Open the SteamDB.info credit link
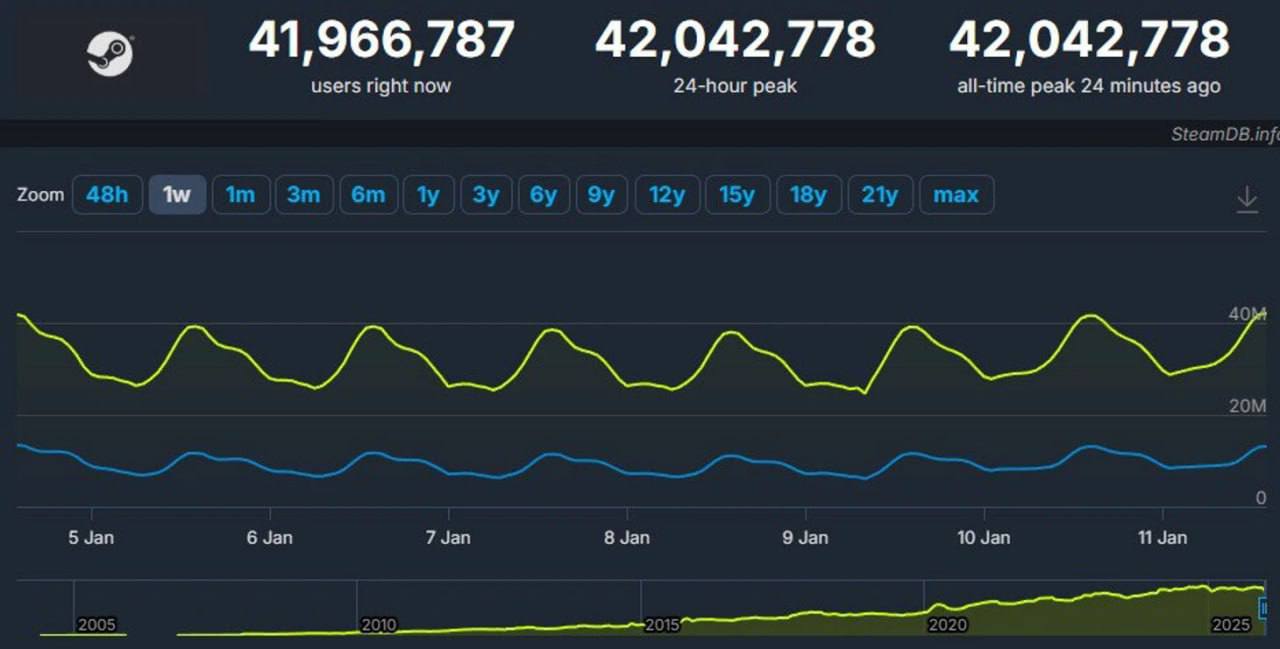Image resolution: width=1280 pixels, height=649 pixels. tap(1224, 135)
